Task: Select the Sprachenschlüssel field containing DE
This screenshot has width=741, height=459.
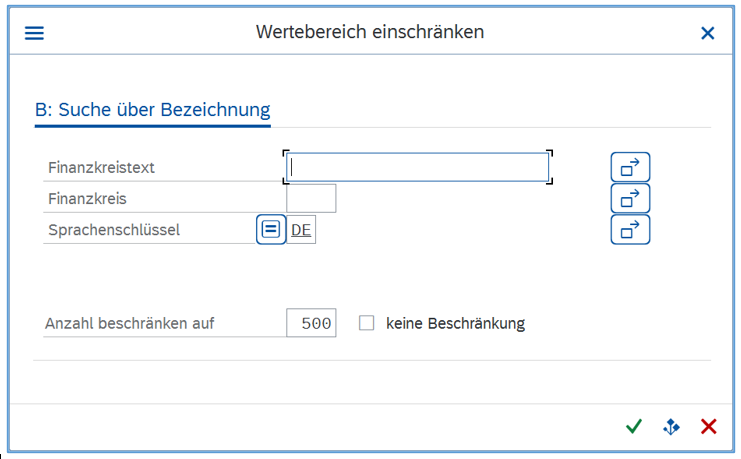Action: tap(301, 230)
